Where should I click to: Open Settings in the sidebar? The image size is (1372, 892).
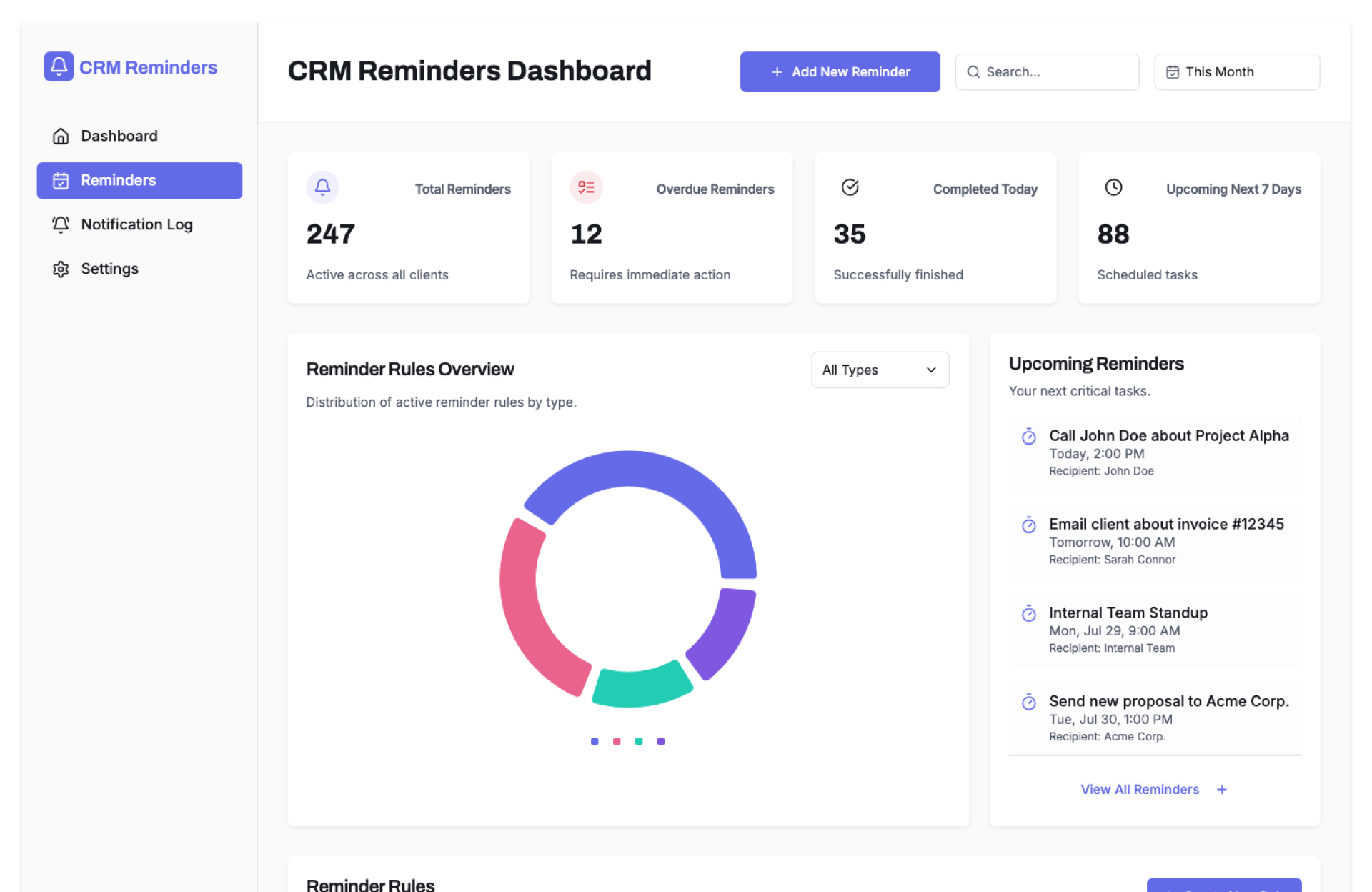click(109, 269)
